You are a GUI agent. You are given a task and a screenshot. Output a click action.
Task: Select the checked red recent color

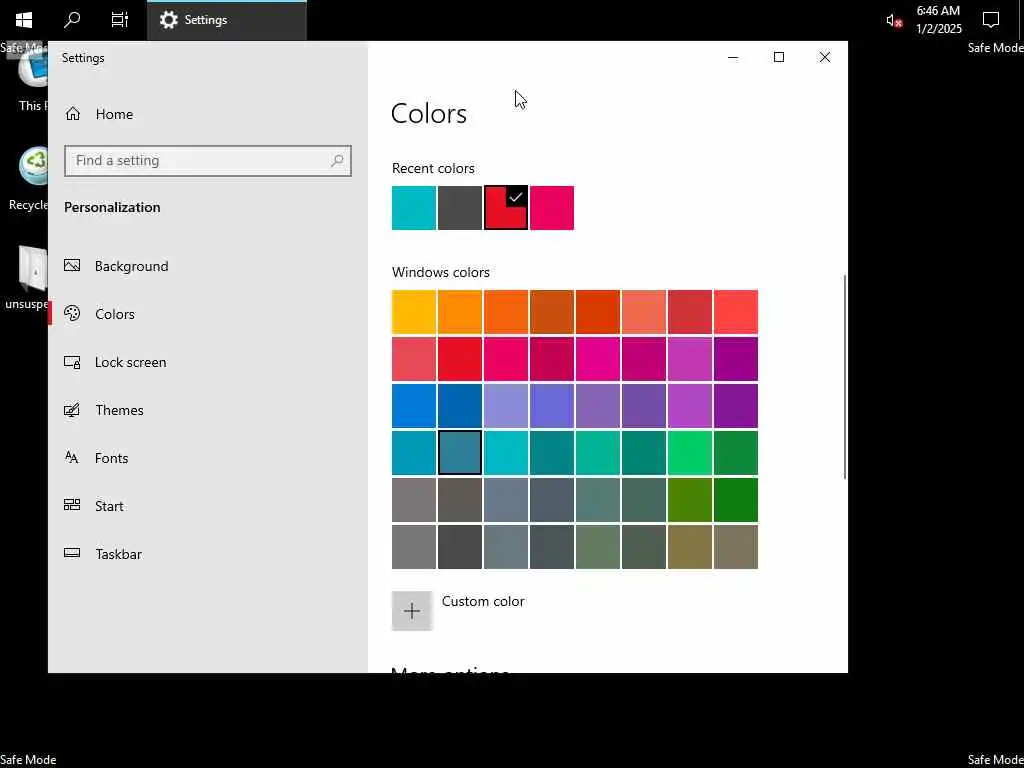point(506,208)
